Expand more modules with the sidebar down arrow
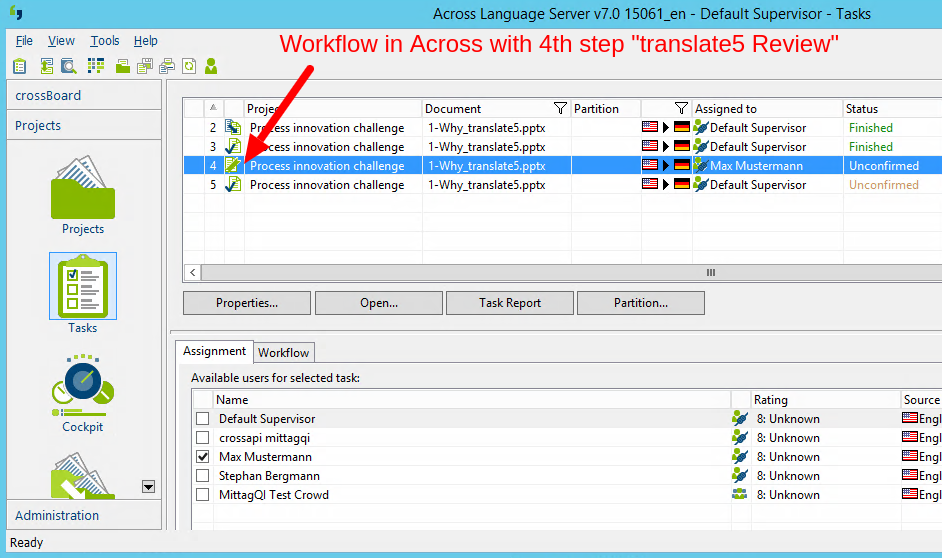 (x=148, y=487)
